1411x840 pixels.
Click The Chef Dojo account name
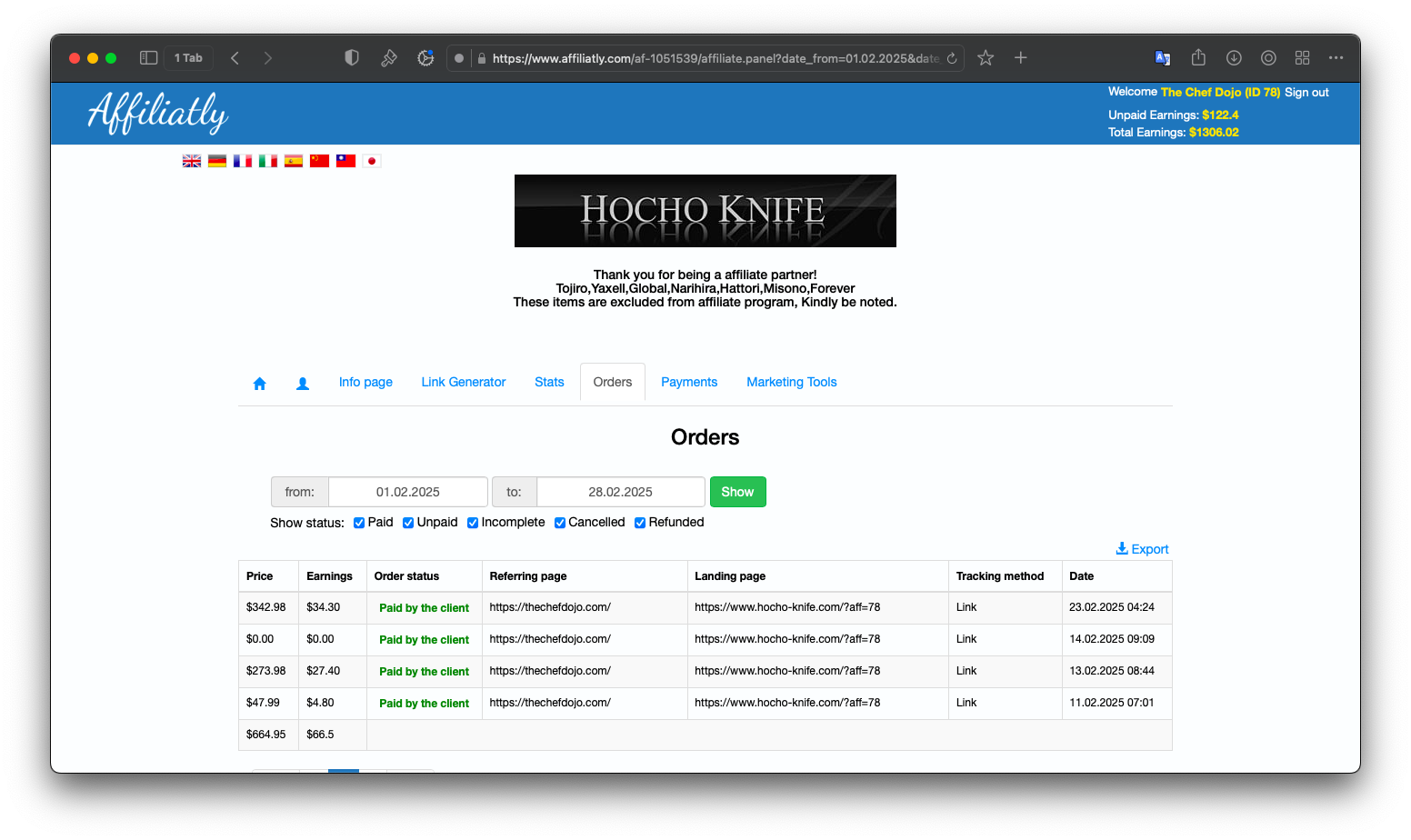[1220, 92]
